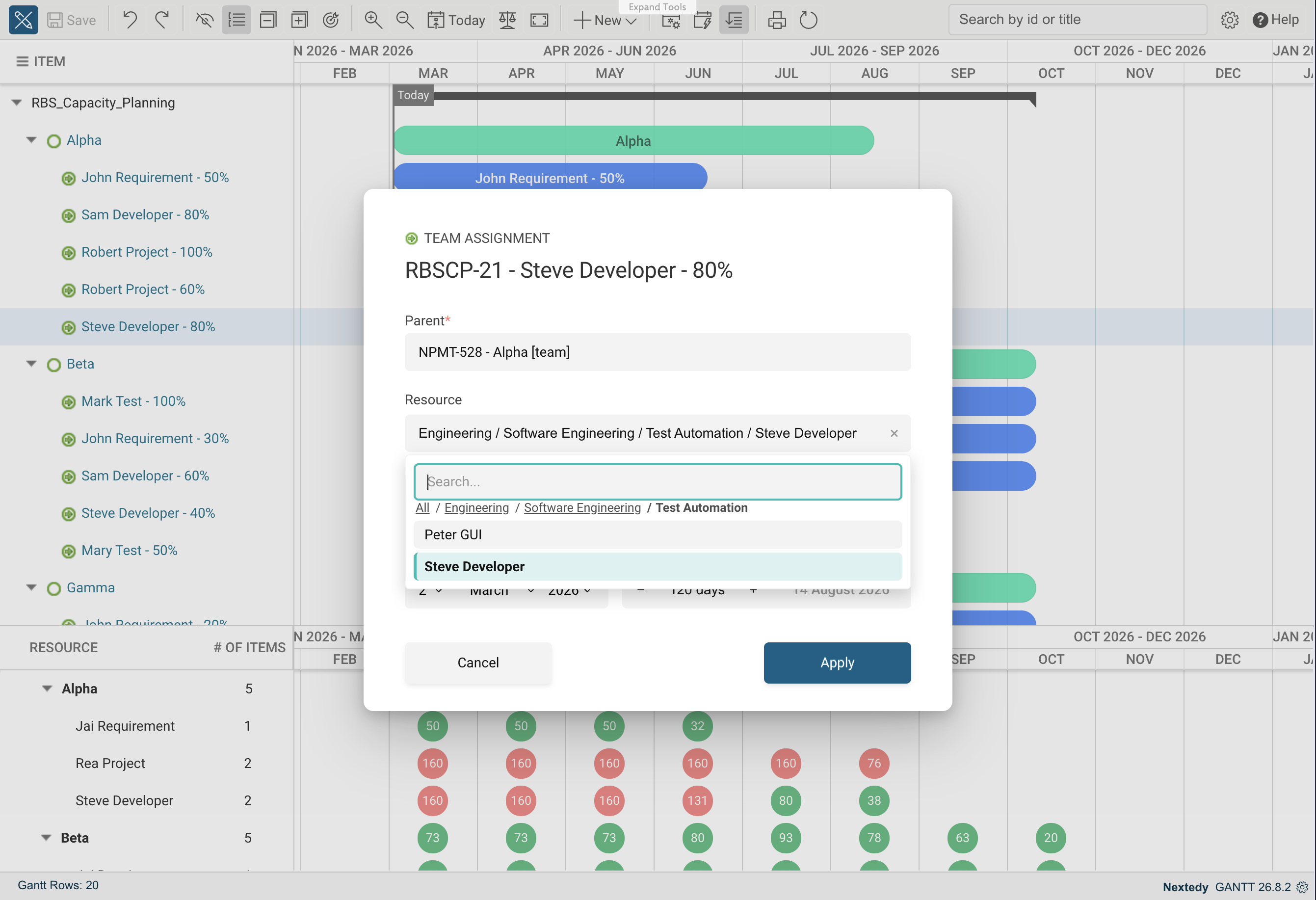1316x900 pixels.
Task: Go to Software Engineering breadcrumb link
Action: point(582,508)
